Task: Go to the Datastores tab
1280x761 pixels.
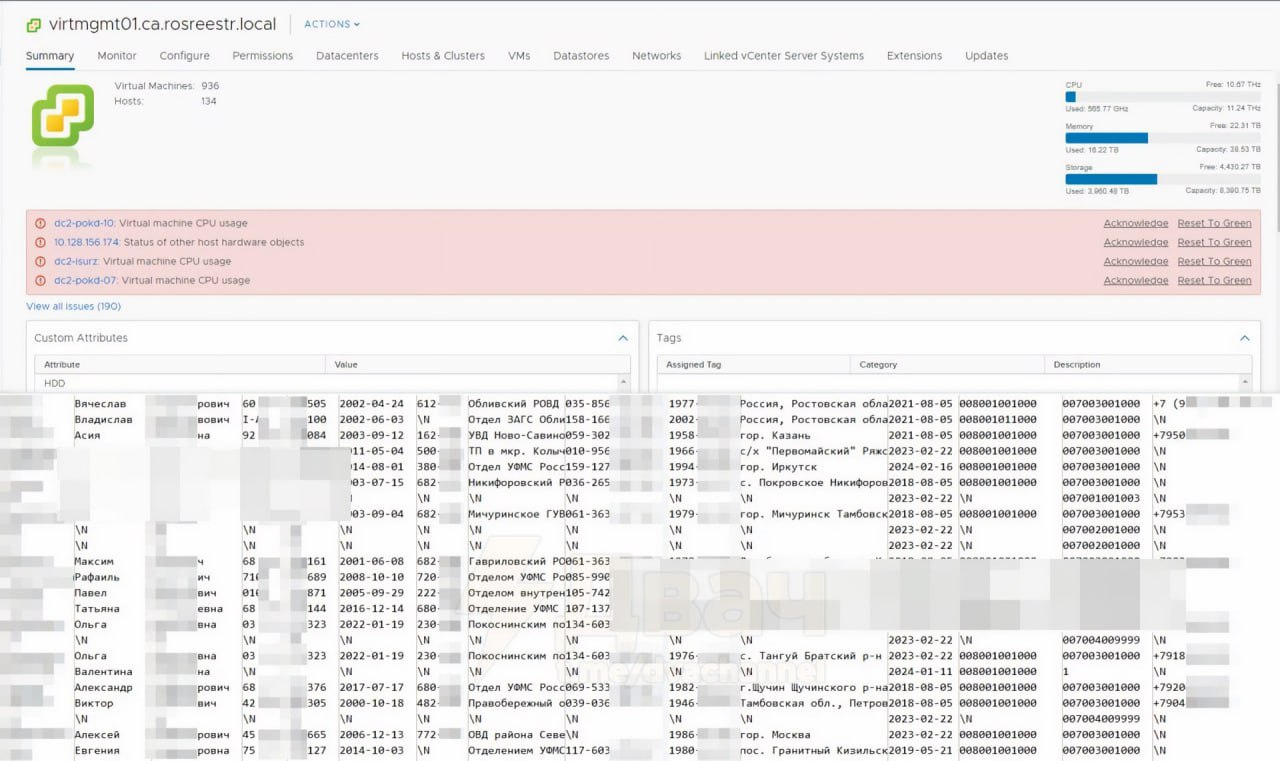Action: click(581, 56)
